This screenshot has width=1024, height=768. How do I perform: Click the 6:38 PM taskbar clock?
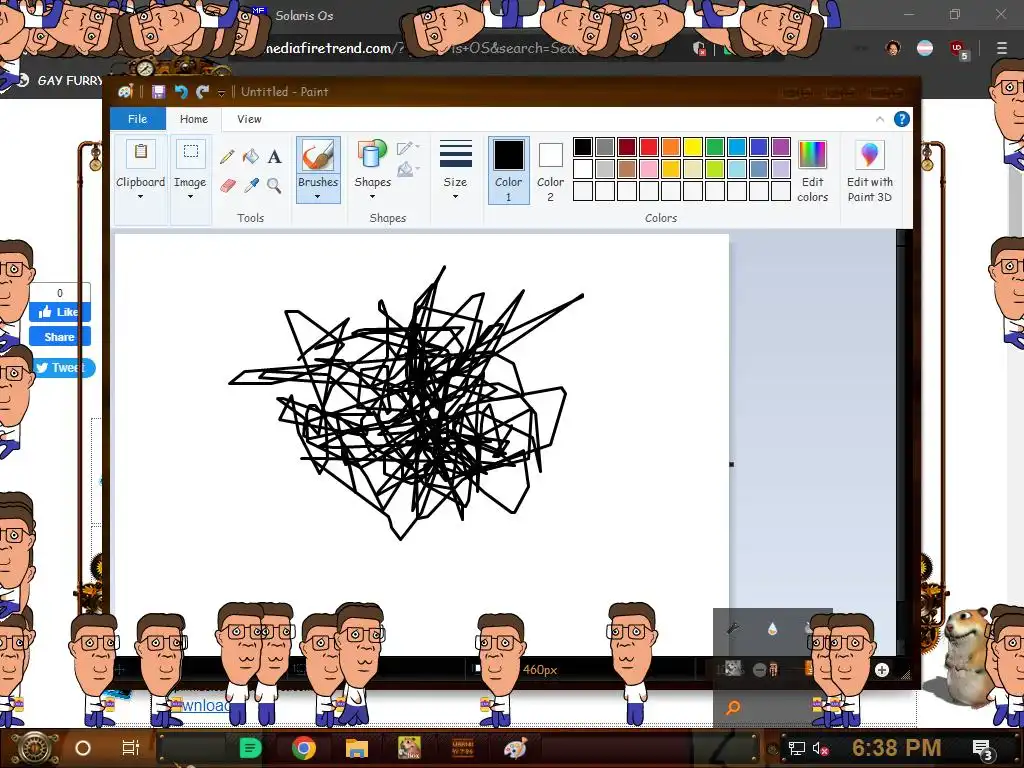point(896,748)
